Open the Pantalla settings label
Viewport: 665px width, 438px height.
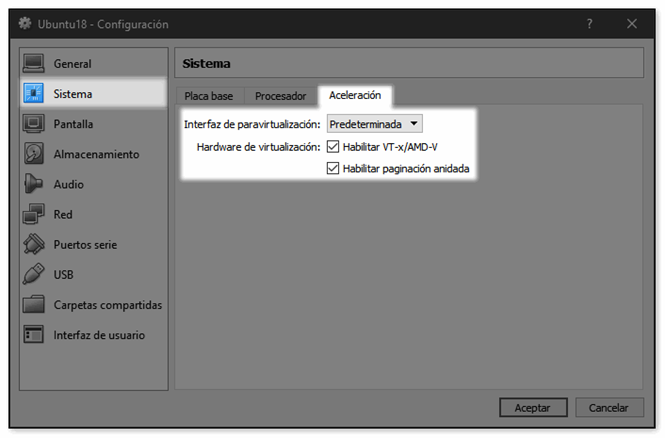(73, 124)
